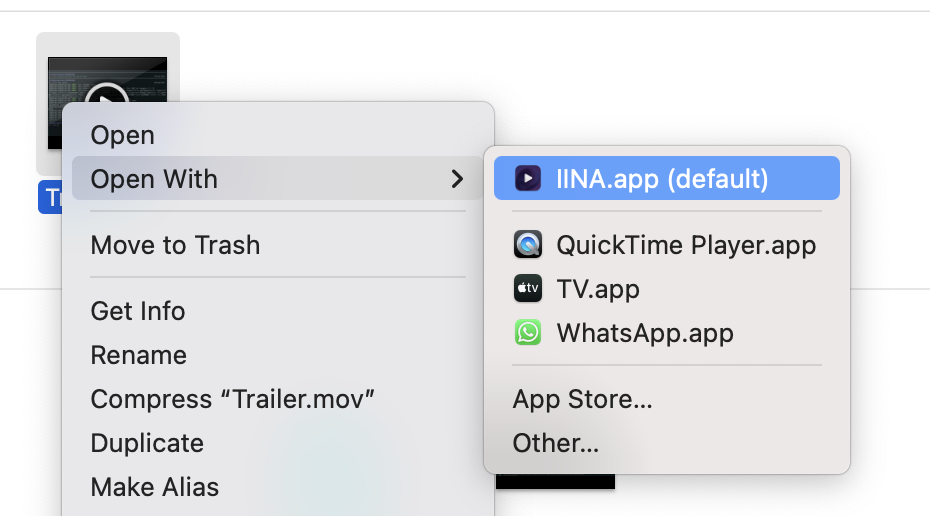The height and width of the screenshot is (516, 930).
Task: Choose Get Info for the file
Action: (x=138, y=311)
